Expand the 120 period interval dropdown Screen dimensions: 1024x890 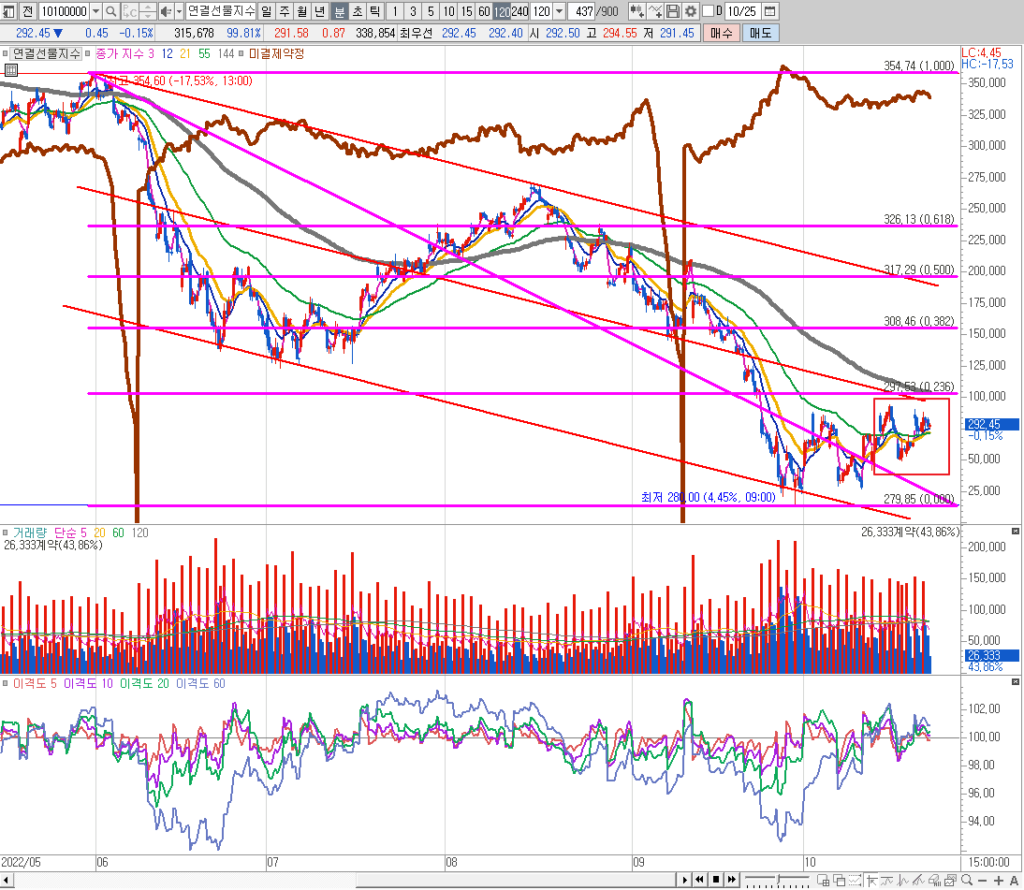pos(558,11)
